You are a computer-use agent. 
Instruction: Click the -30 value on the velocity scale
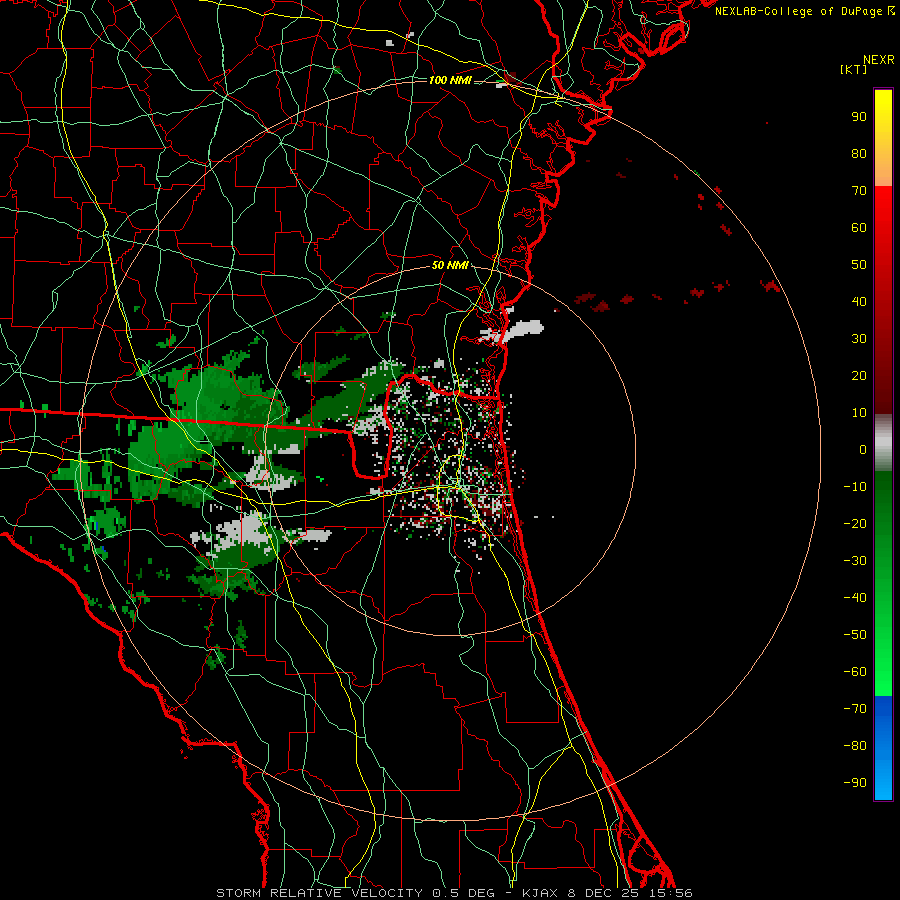855,561
